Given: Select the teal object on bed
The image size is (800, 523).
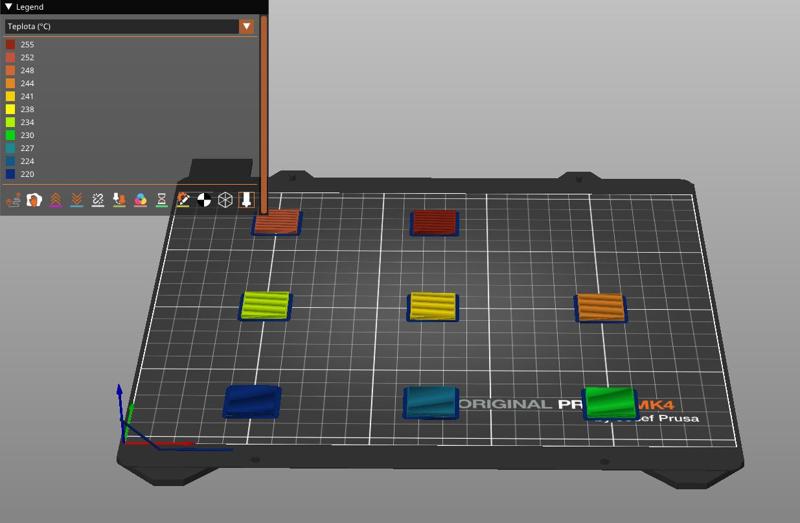Looking at the screenshot, I should click(431, 403).
